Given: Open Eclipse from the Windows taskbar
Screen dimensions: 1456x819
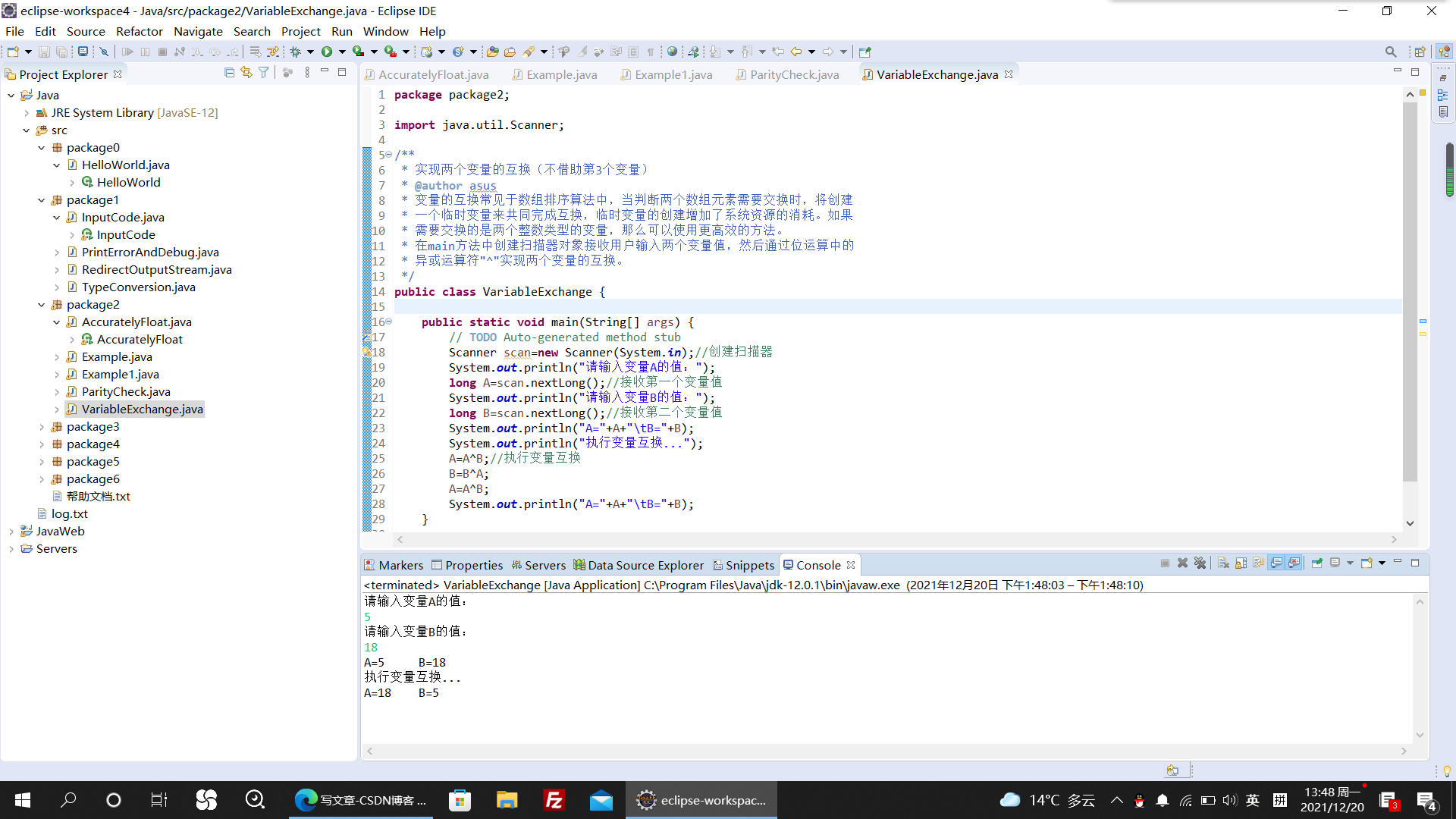Looking at the screenshot, I should tap(701, 800).
